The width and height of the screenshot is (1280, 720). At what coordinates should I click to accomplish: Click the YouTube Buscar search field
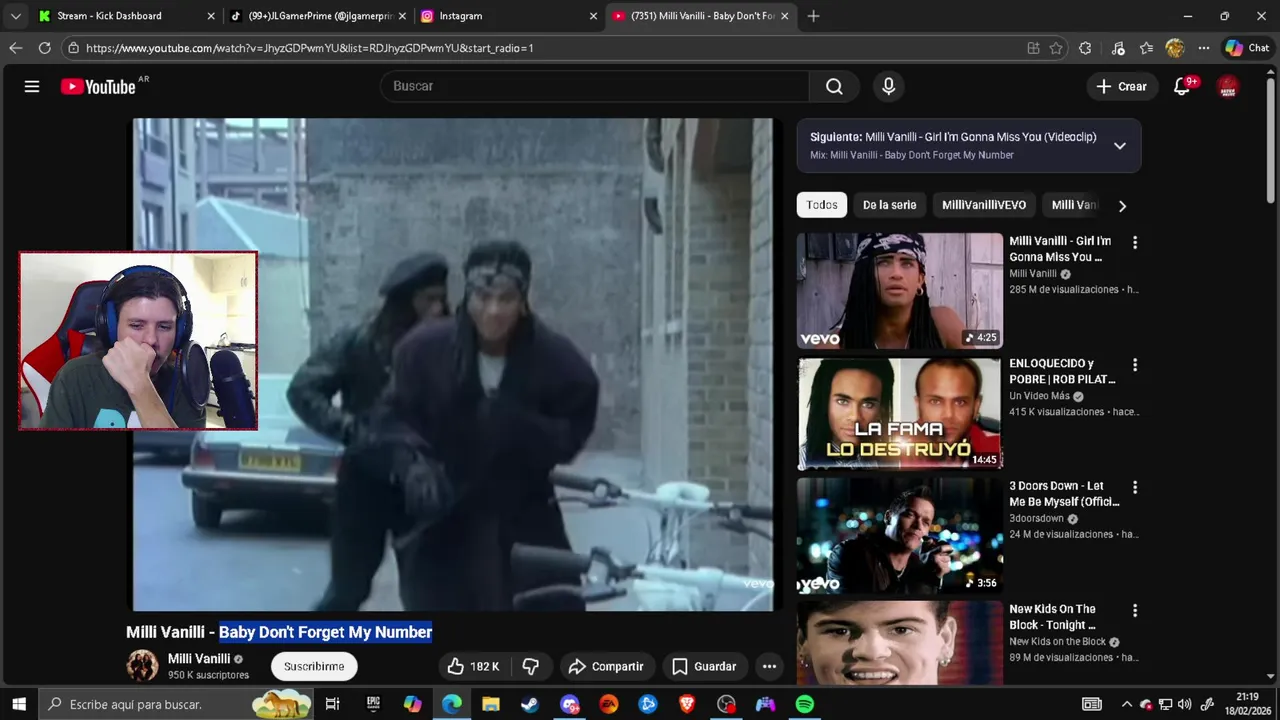[x=594, y=86]
